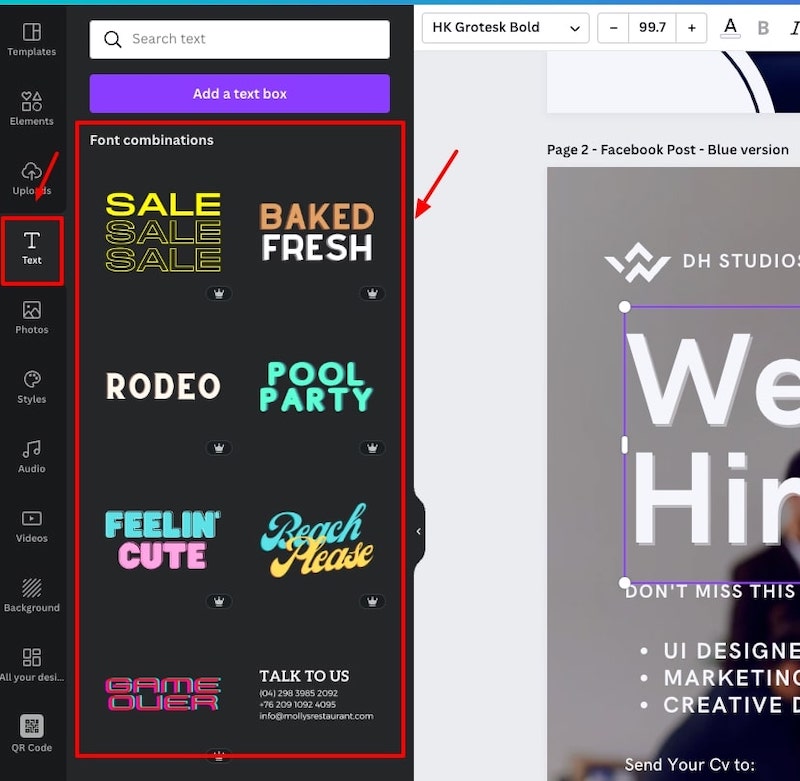Click the bottom-left selection handle of heading

click(x=624, y=583)
